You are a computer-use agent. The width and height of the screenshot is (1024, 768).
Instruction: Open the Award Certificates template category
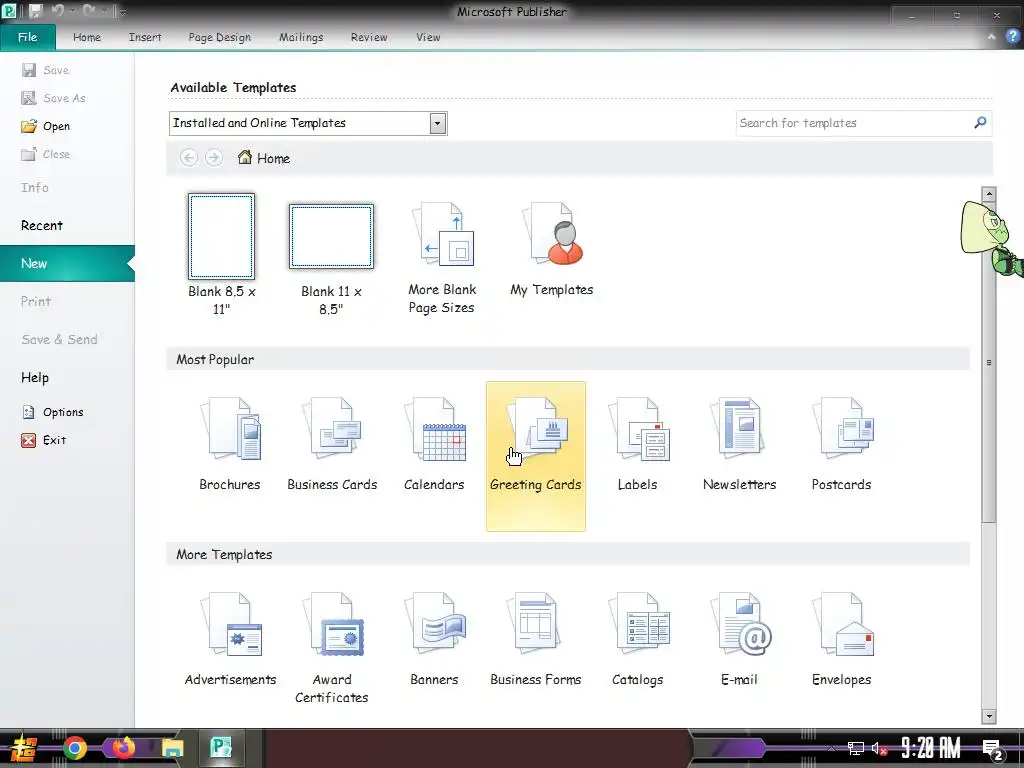(x=332, y=647)
